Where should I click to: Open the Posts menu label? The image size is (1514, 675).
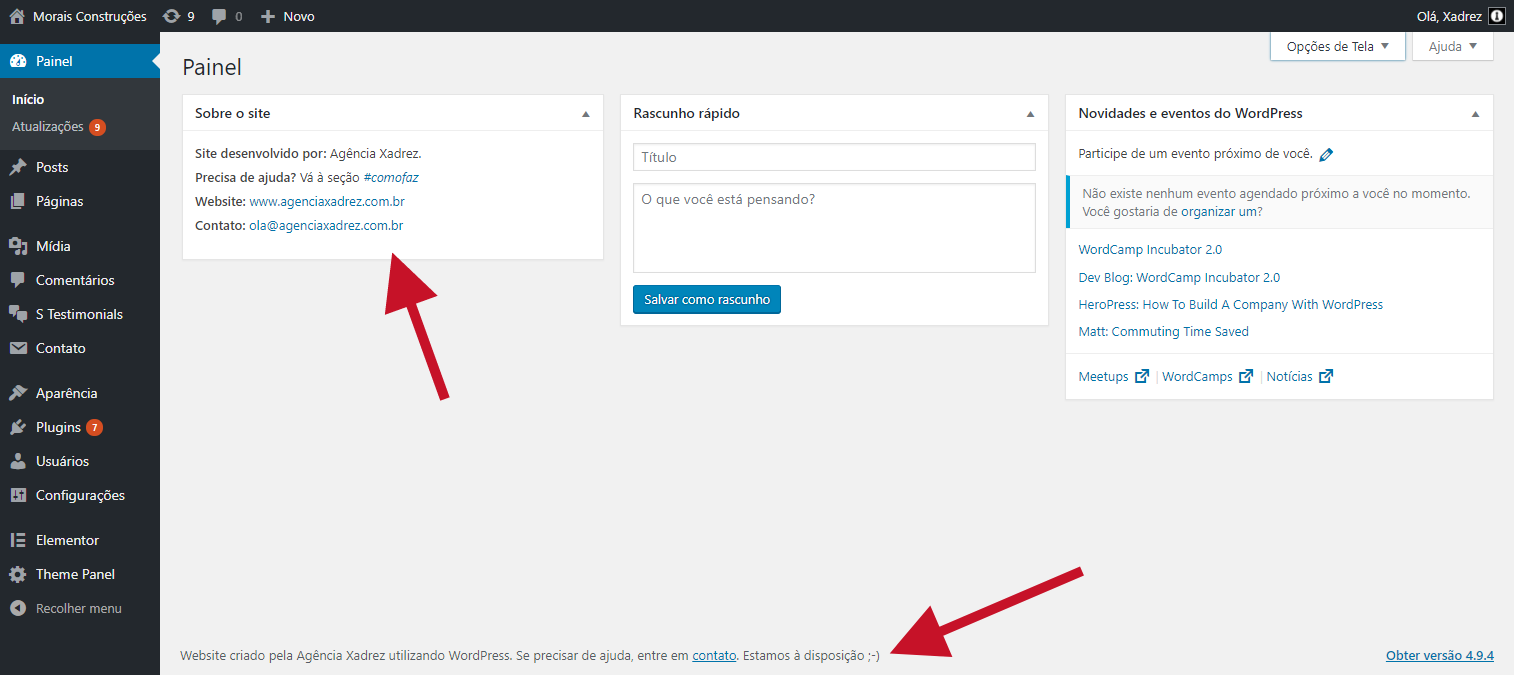pyautogui.click(x=52, y=167)
